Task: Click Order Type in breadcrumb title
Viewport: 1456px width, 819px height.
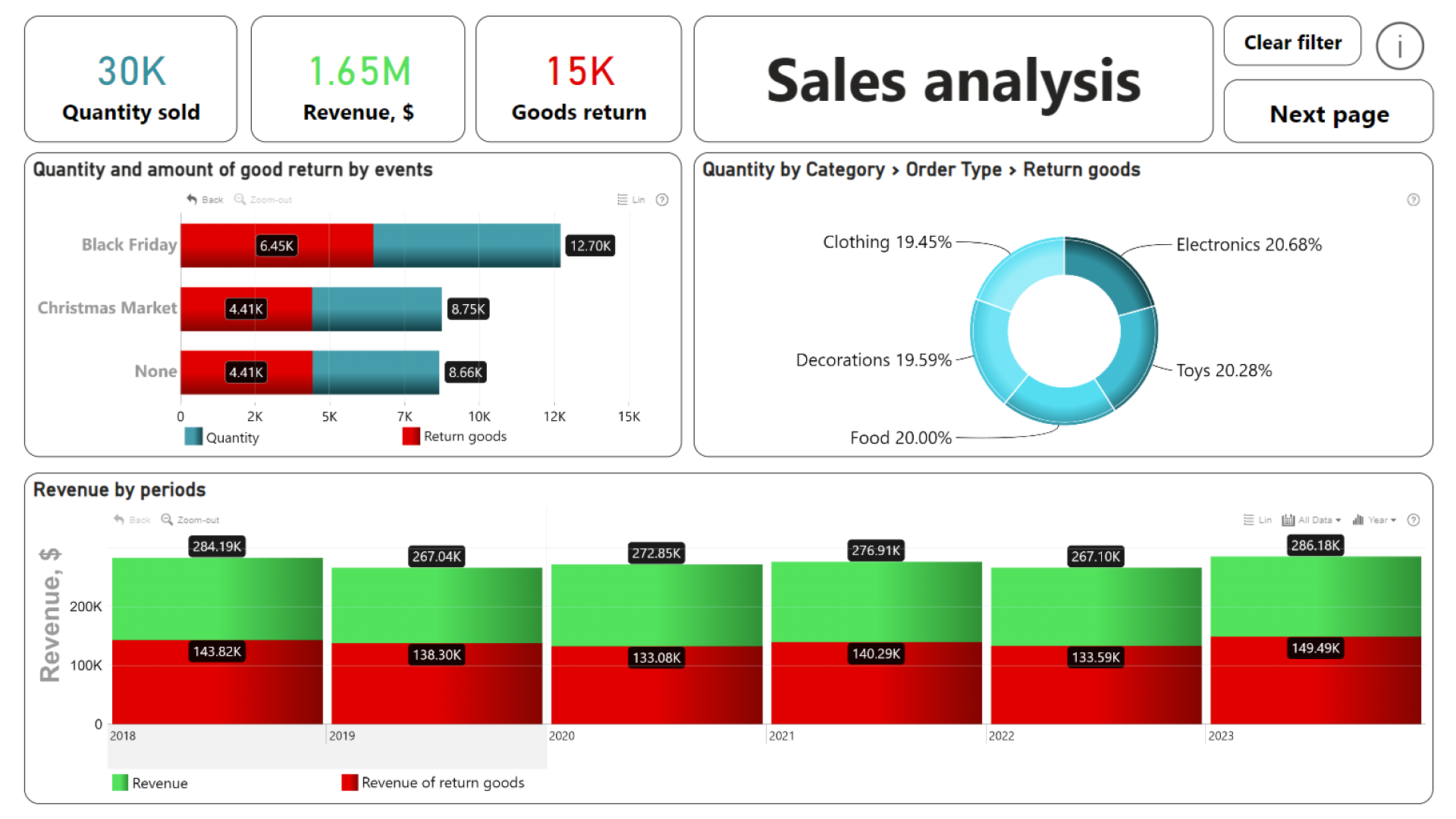Action: 954,170
